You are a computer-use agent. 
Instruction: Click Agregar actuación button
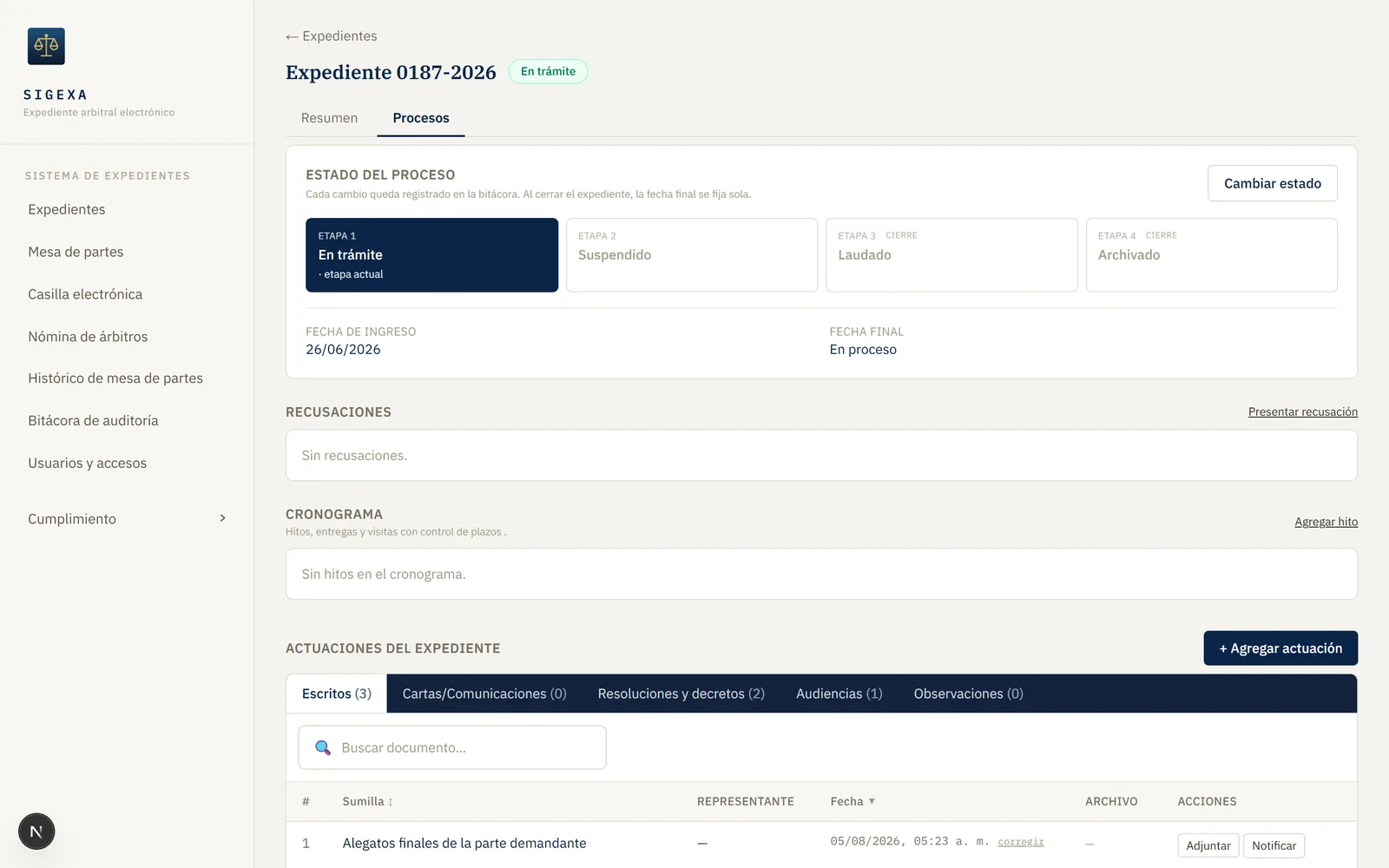pyautogui.click(x=1280, y=648)
